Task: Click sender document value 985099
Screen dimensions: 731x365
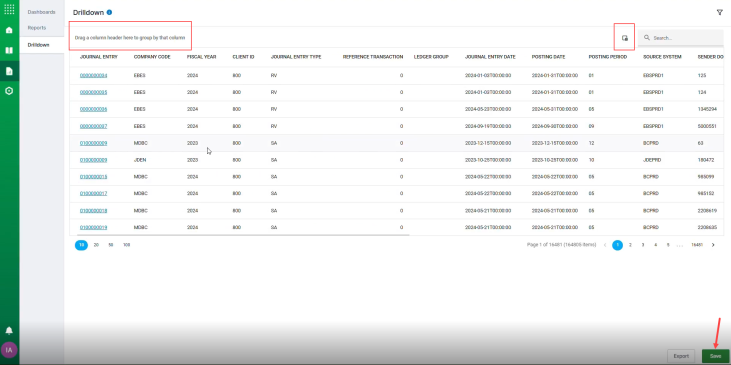Action: point(705,177)
